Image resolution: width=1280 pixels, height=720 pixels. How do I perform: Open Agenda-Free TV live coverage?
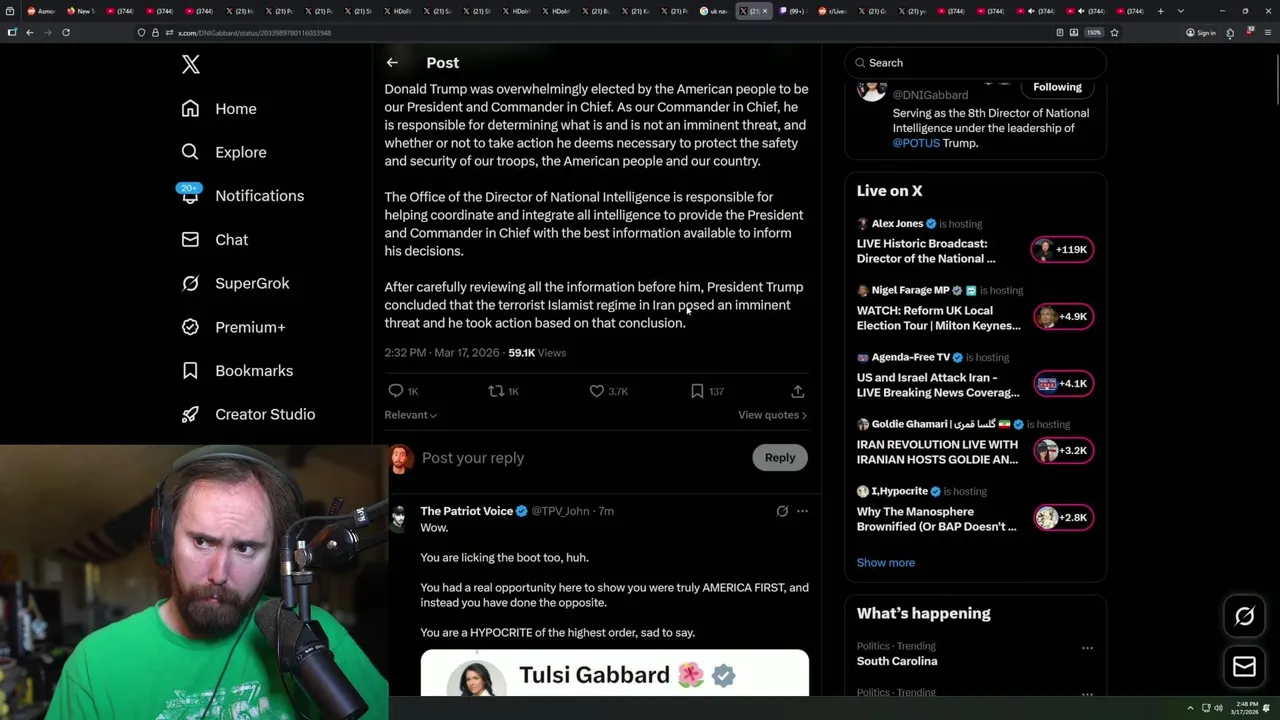(x=938, y=385)
